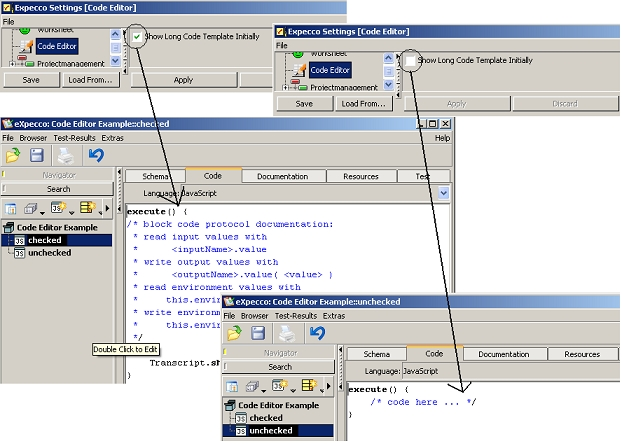Click the open folder icon in the checked window
The height and width of the screenshot is (444, 622).
[x=13, y=155]
